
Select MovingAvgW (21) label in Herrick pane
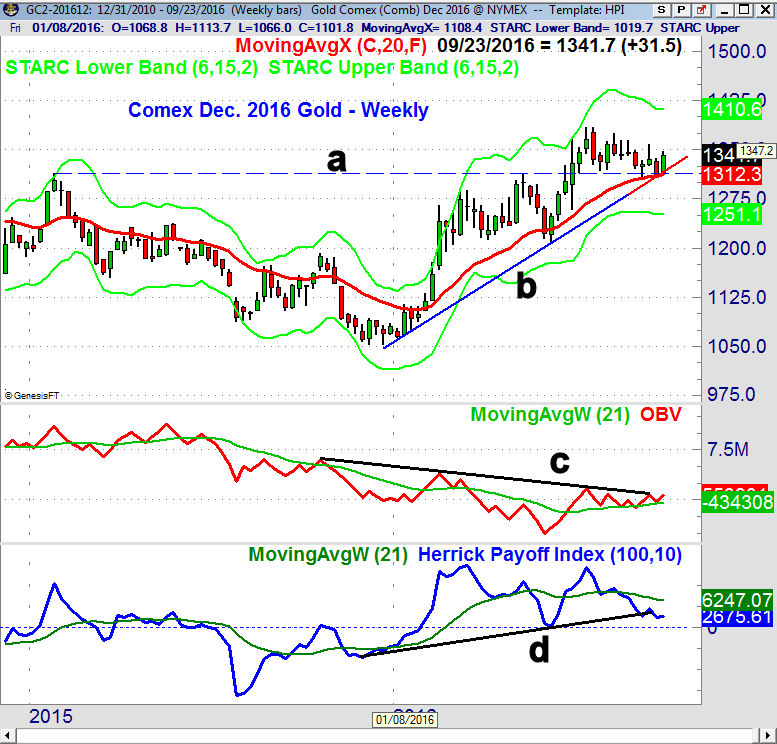click(328, 555)
